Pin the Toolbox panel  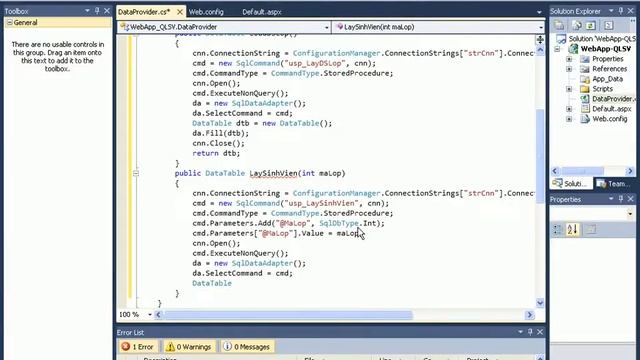click(97, 11)
